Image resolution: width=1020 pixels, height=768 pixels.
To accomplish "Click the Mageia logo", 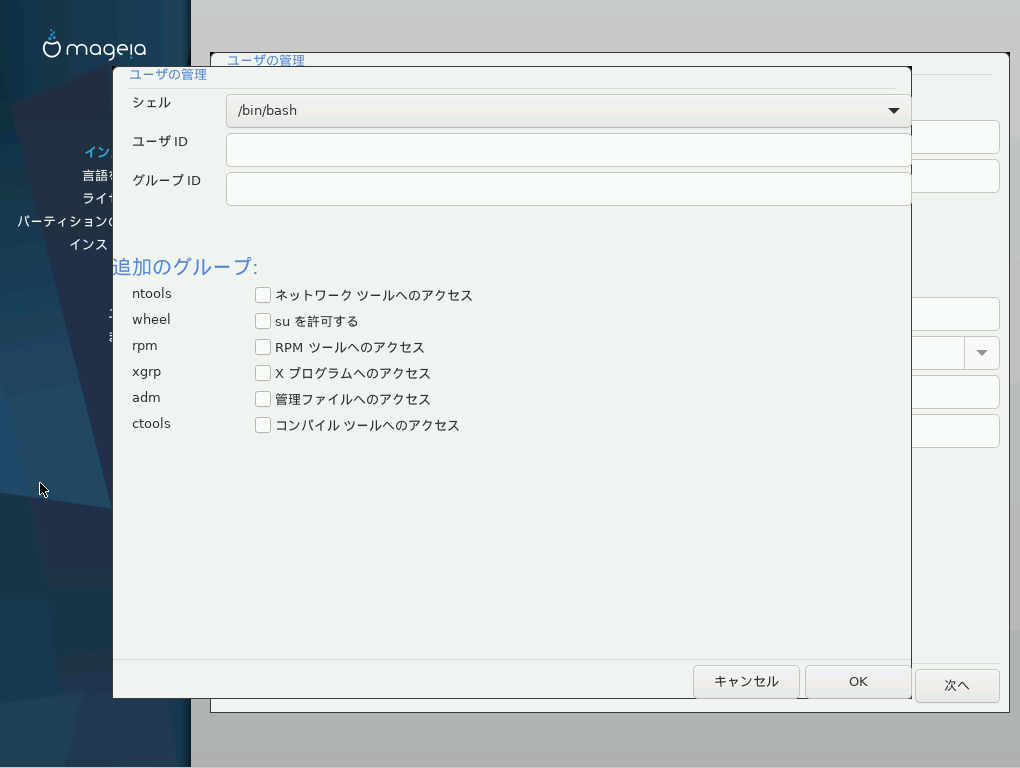I will point(94,46).
